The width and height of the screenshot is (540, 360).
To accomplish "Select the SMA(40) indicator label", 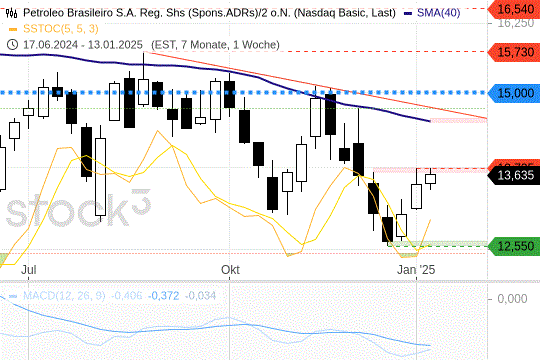I will pos(438,13).
